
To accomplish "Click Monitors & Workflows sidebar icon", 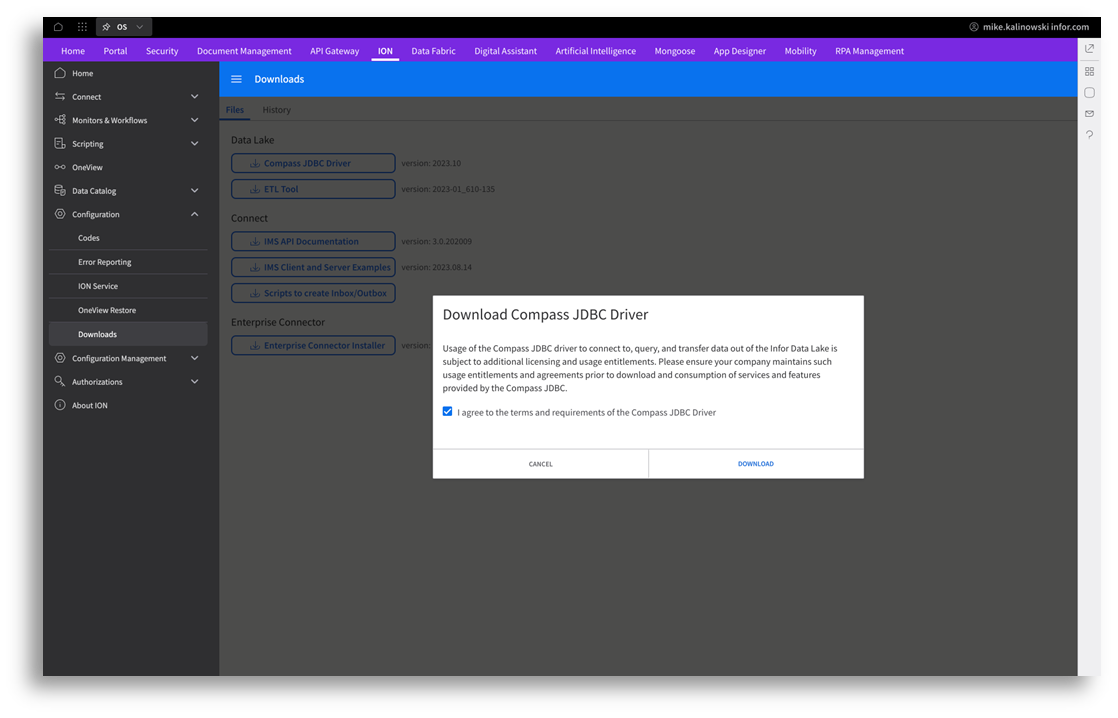I will (60, 120).
